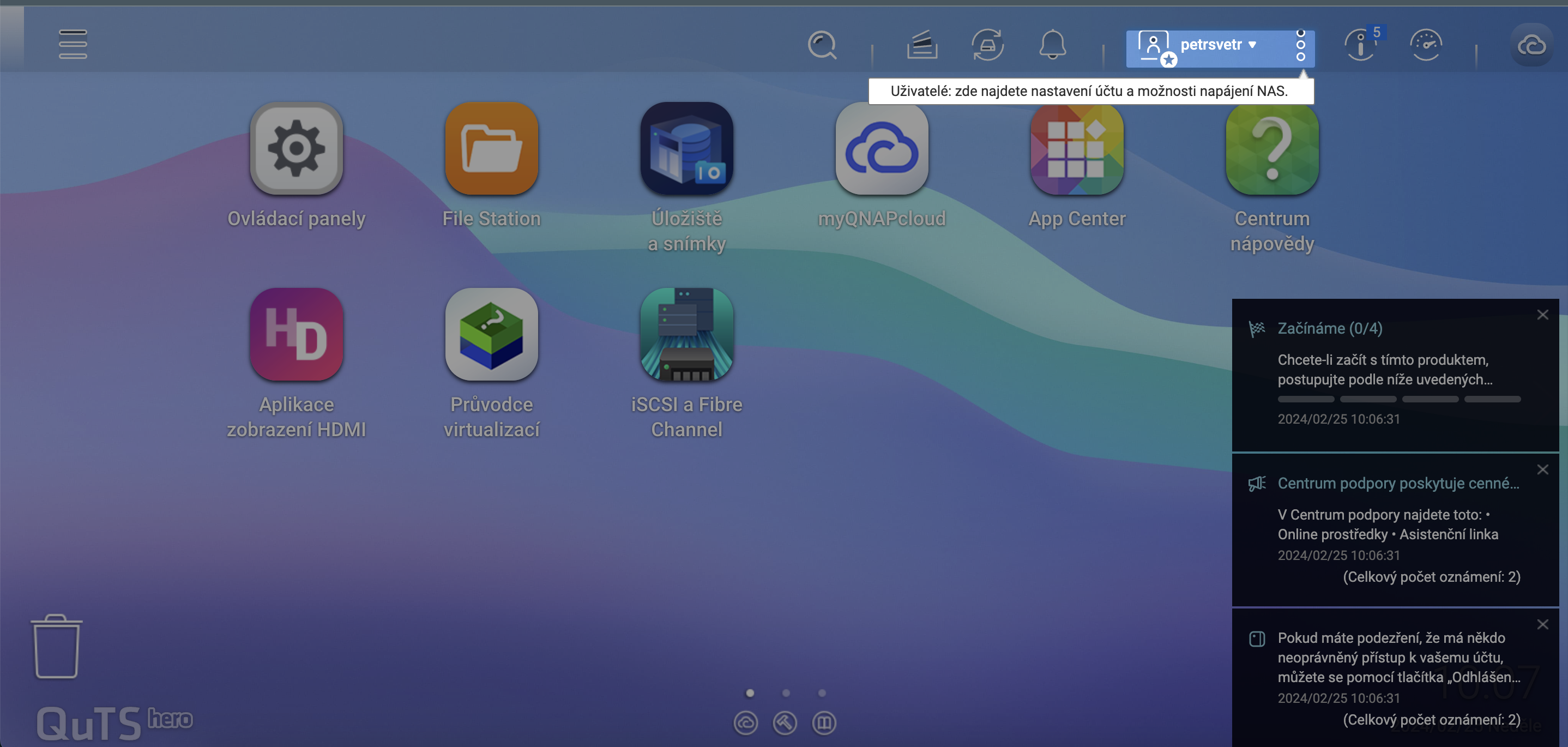Dismiss the Začínáme notification
Image resolution: width=1568 pixels, height=747 pixels.
pos(1543,315)
